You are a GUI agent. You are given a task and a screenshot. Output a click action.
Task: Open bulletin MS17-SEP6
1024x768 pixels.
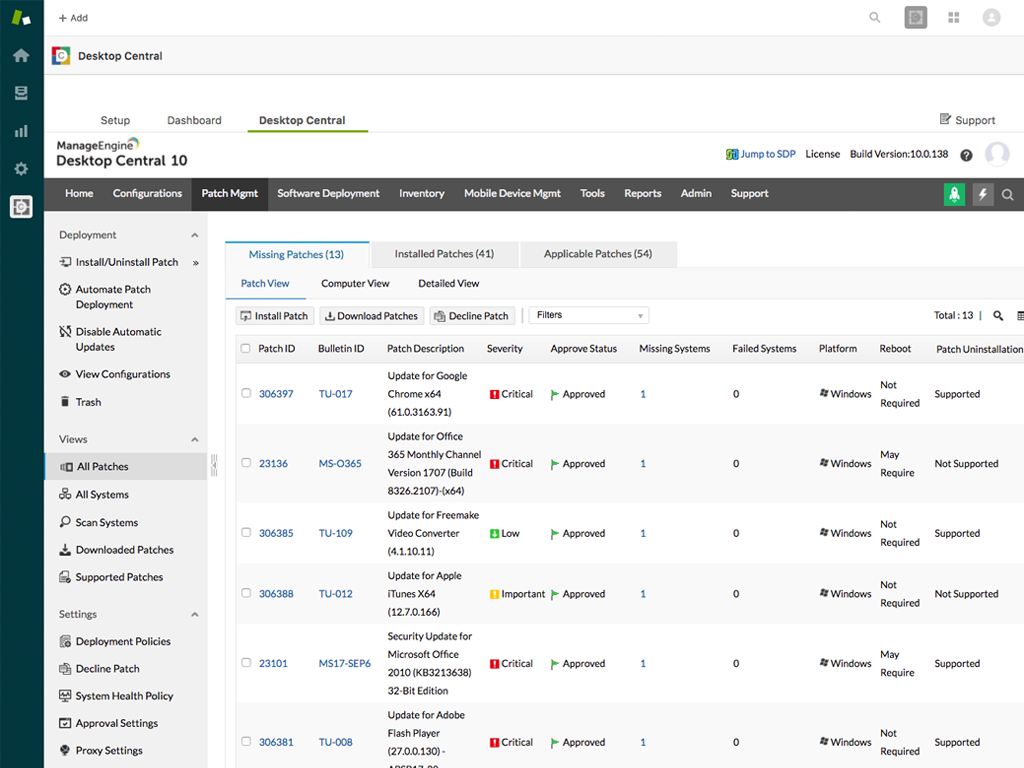344,663
